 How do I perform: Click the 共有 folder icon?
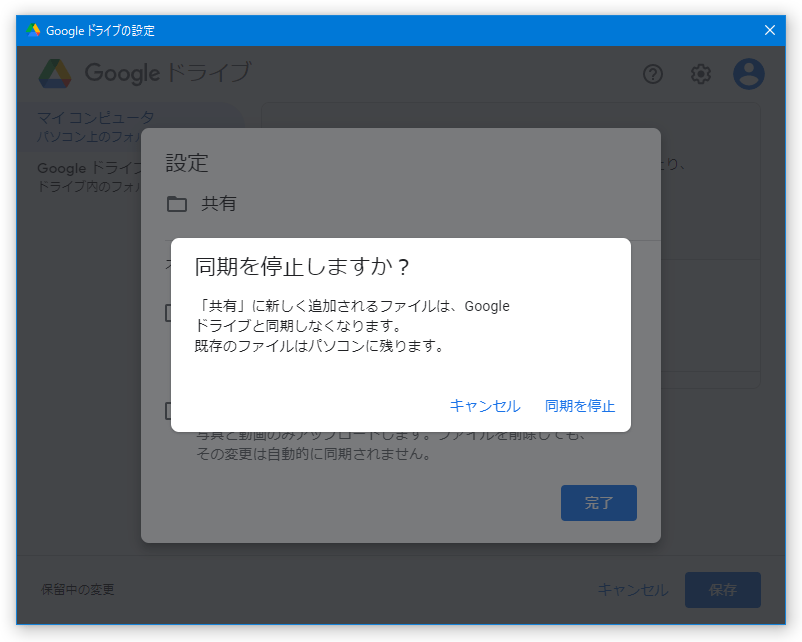pos(177,204)
